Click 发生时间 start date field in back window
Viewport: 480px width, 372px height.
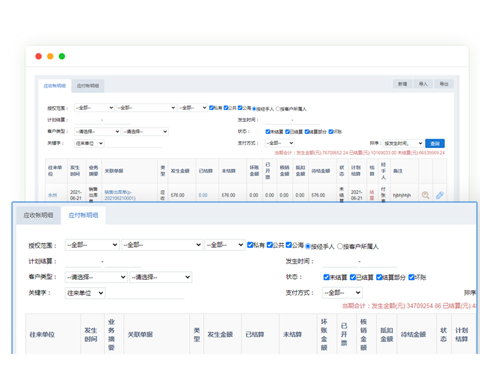click(x=278, y=120)
